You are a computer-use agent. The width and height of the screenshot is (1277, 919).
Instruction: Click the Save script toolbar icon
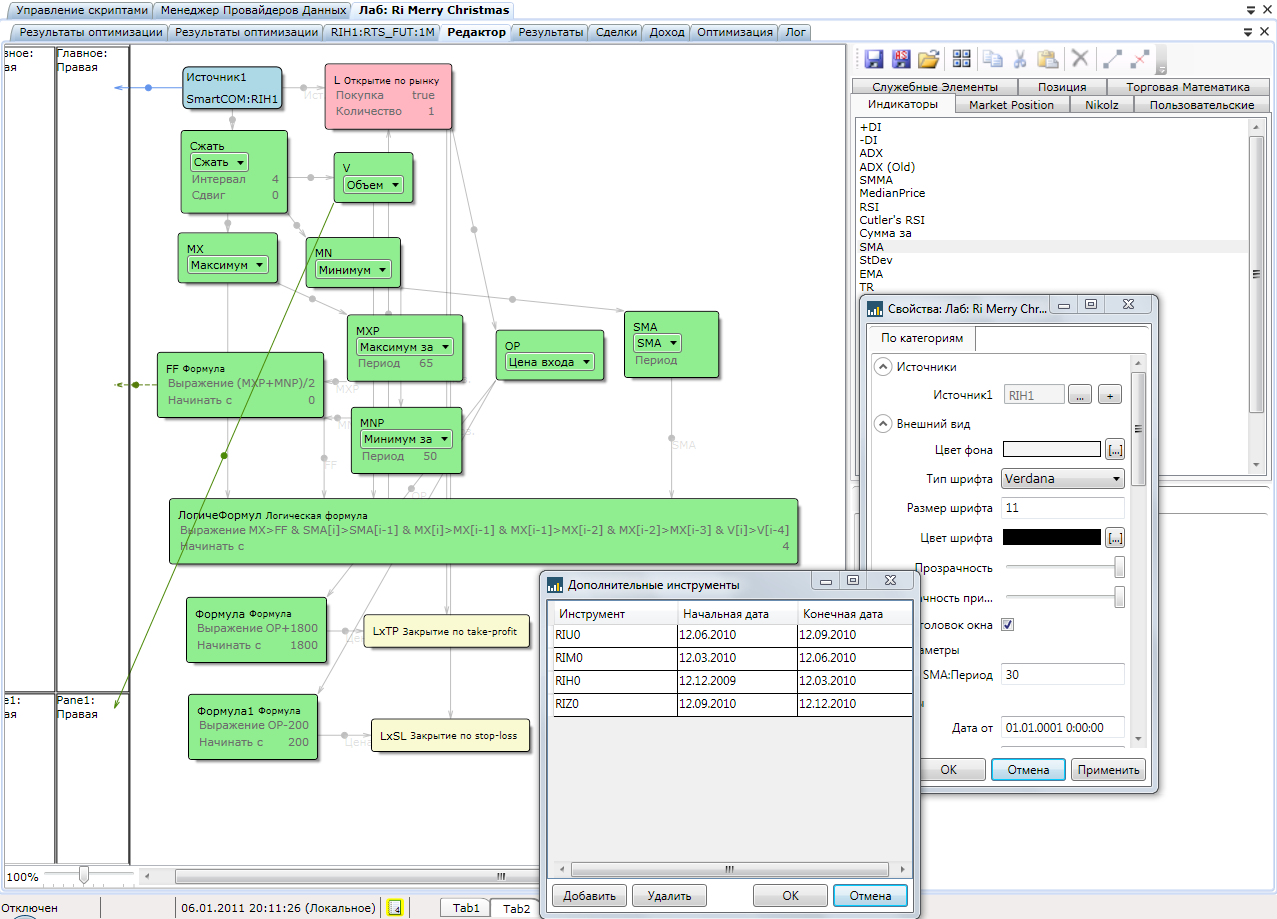874,59
